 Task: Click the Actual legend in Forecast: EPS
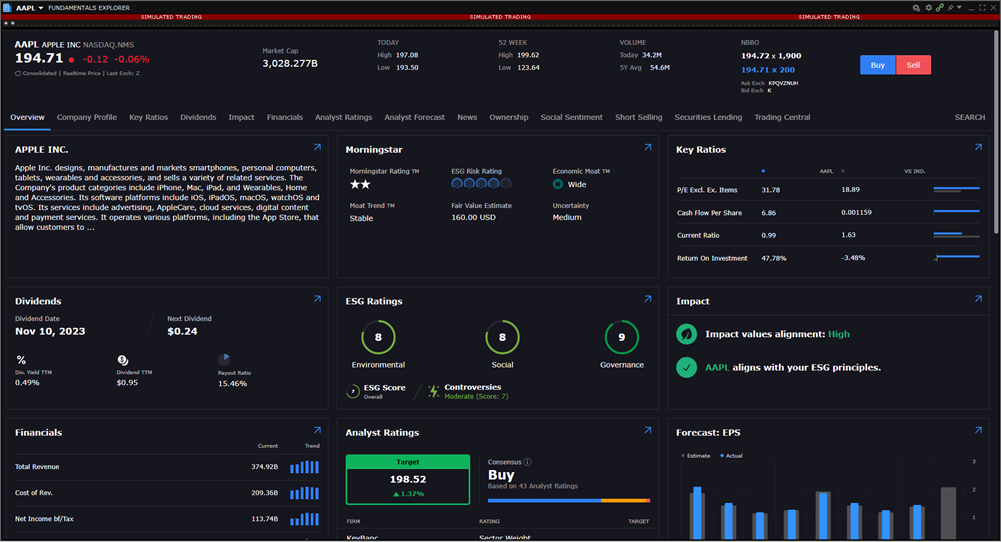tap(731, 456)
